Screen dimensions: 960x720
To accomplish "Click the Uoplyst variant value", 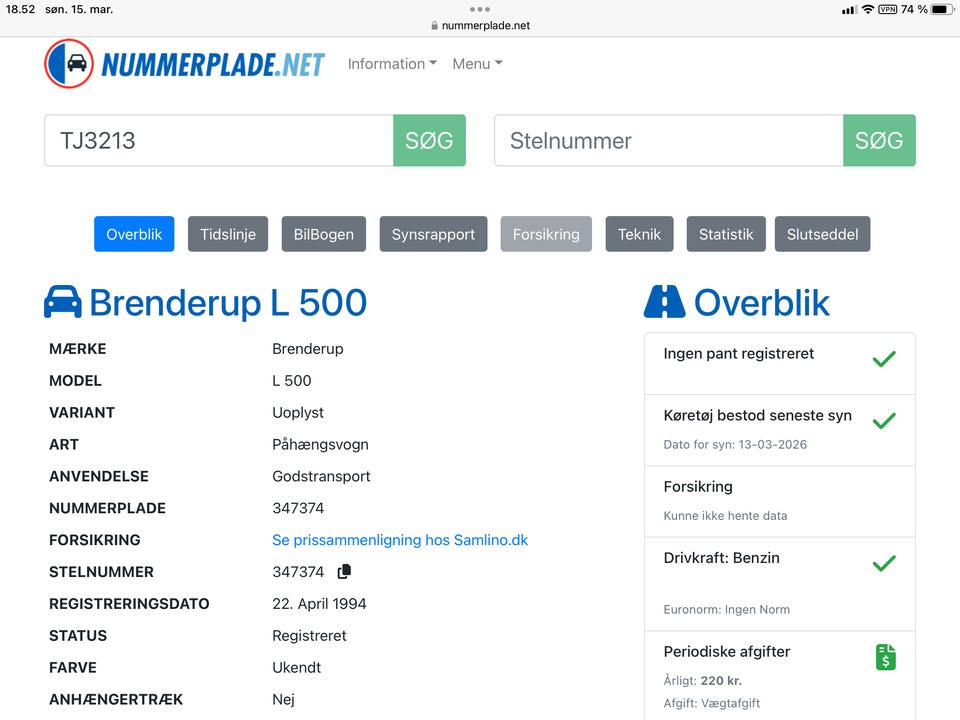I will pyautogui.click(x=298, y=413).
